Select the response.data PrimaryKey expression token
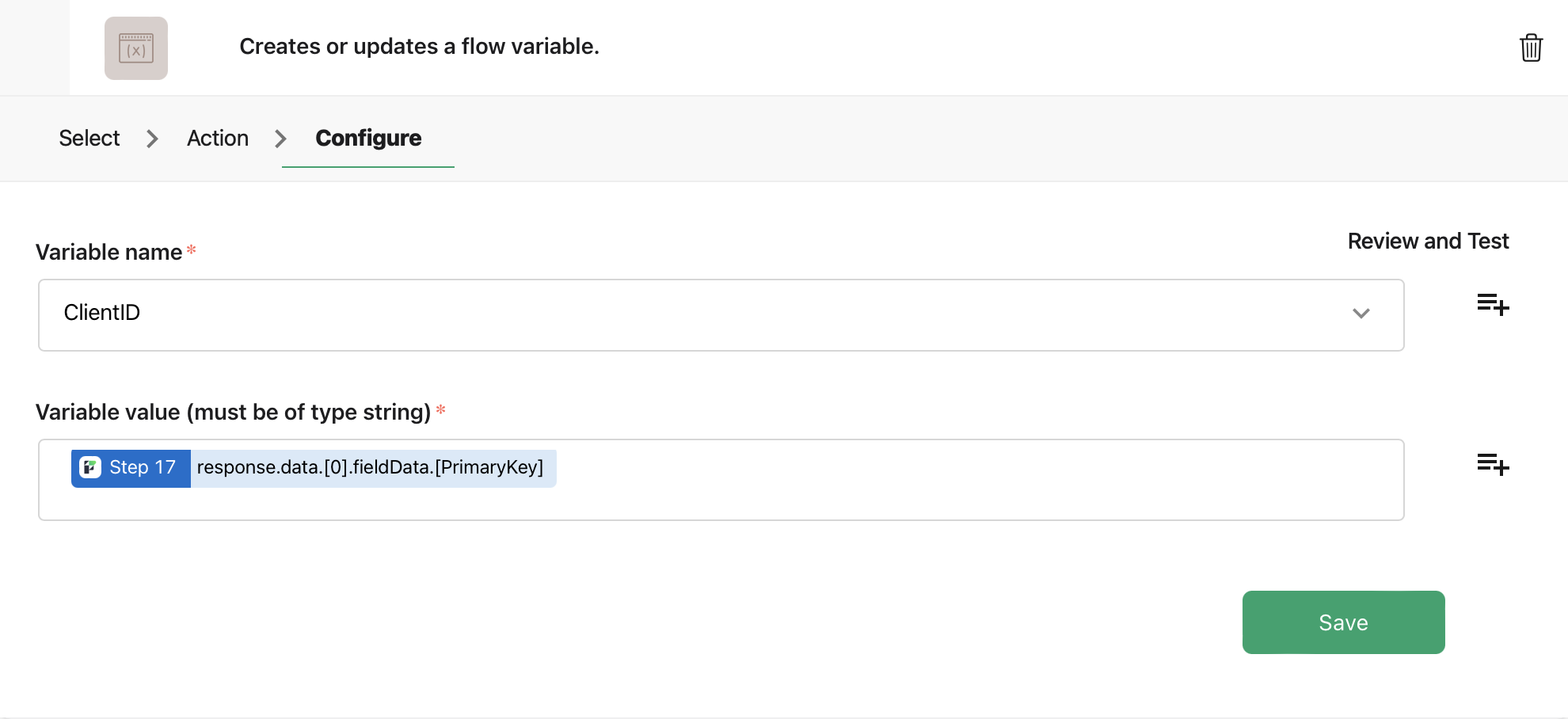Screen dimensions: 1568x719 pyautogui.click(x=371, y=467)
